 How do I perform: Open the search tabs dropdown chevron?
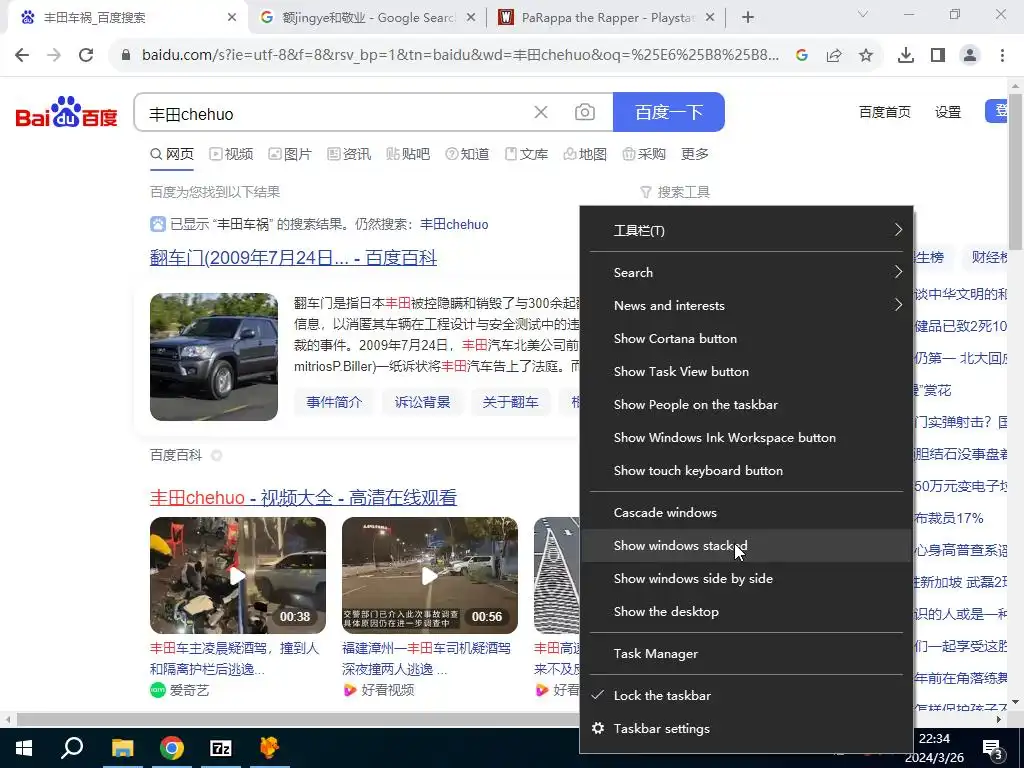pos(863,14)
